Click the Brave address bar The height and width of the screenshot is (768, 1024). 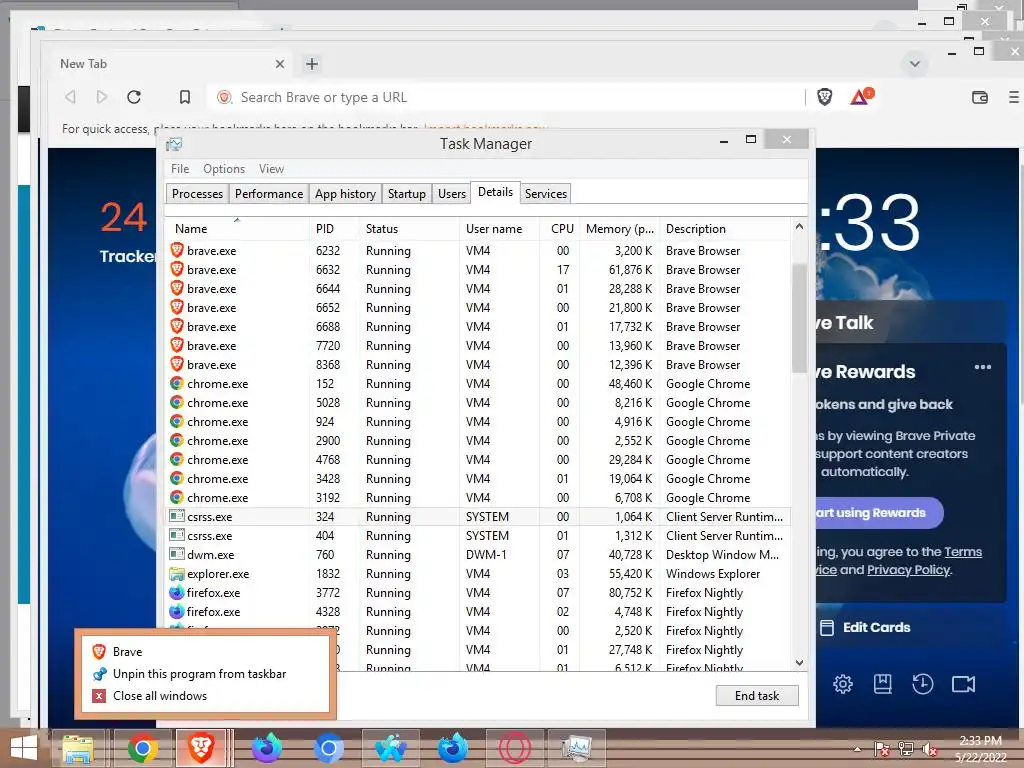[506, 97]
